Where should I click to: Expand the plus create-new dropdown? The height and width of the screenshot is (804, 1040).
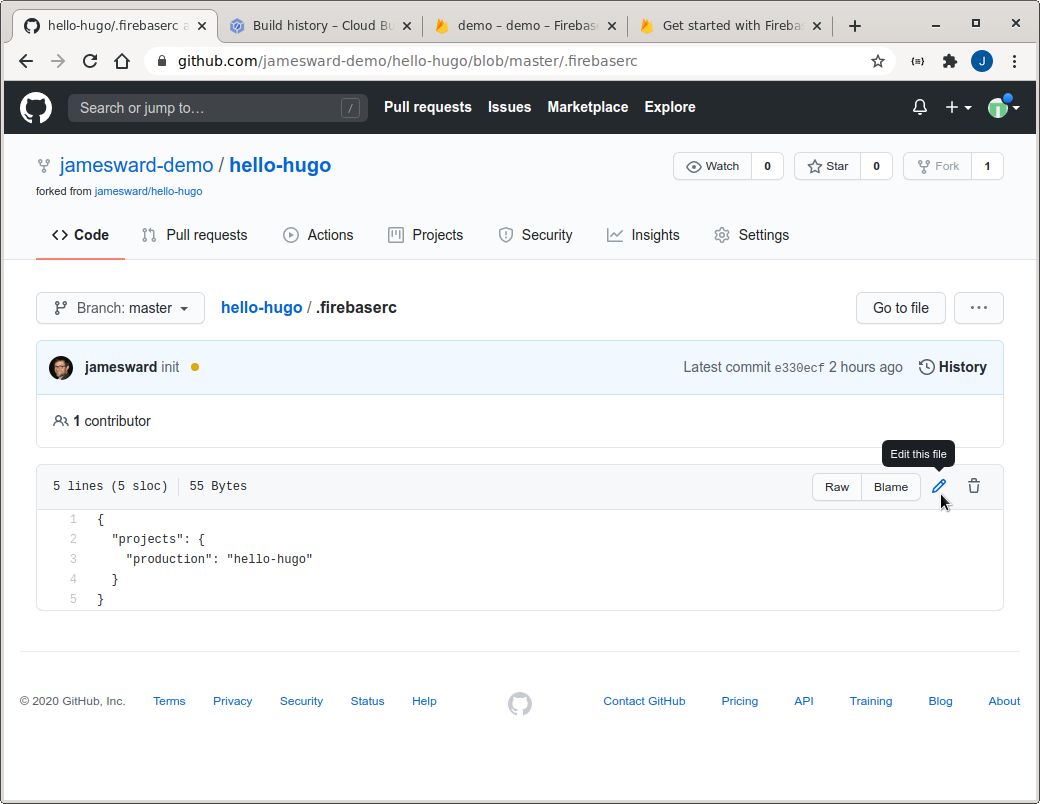tap(958, 107)
